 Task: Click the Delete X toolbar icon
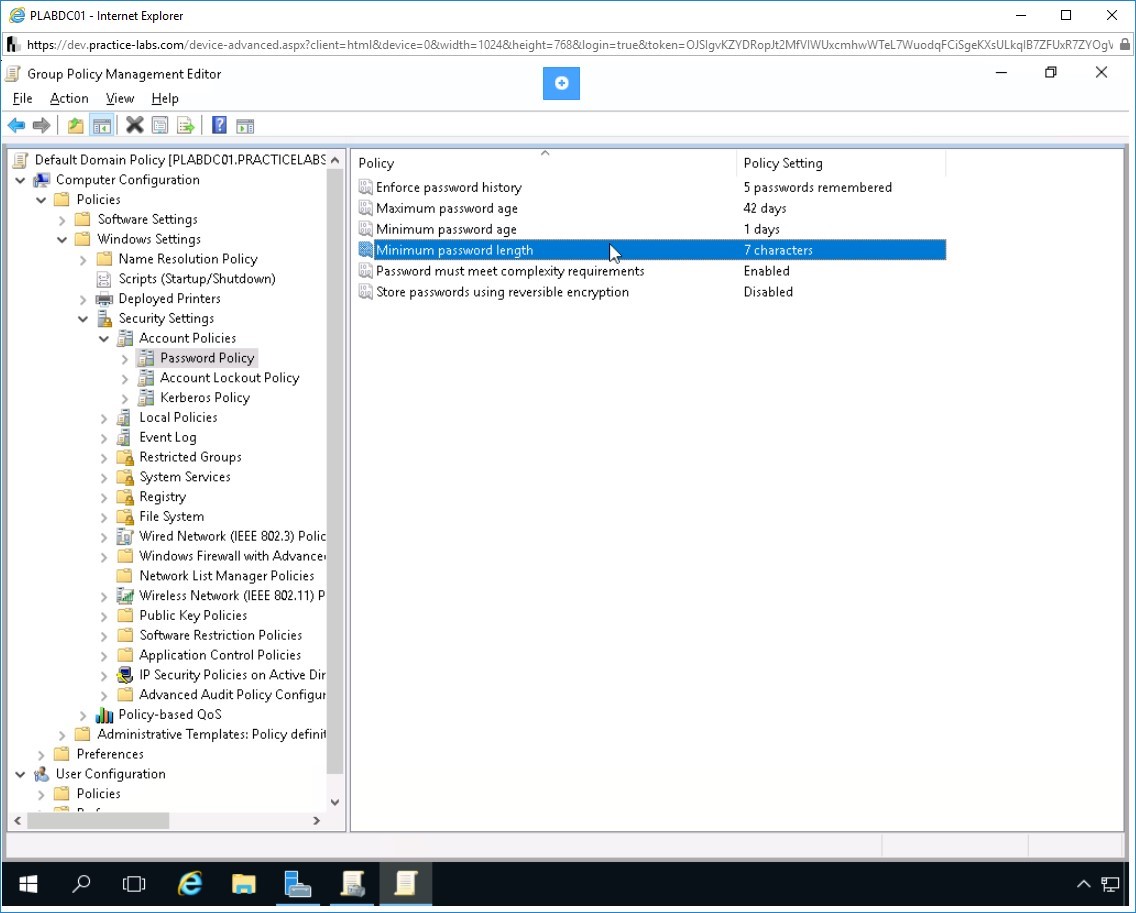135,125
